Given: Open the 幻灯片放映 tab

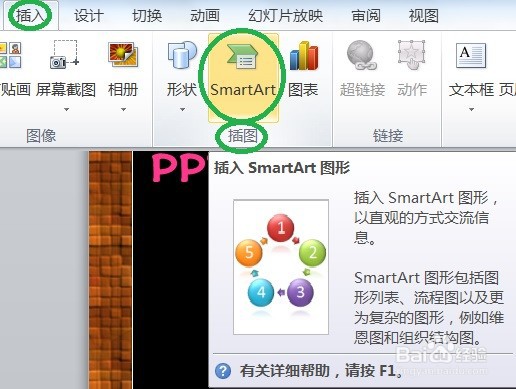Looking at the screenshot, I should point(286,16).
